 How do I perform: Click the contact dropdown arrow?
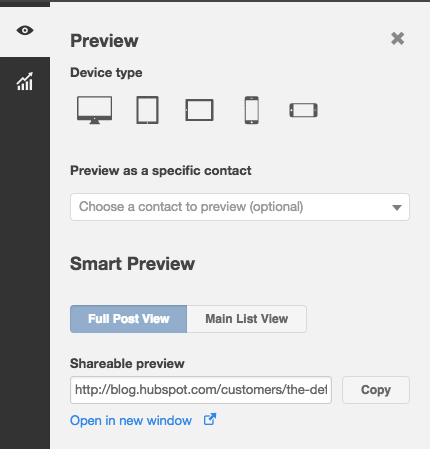pyautogui.click(x=397, y=208)
